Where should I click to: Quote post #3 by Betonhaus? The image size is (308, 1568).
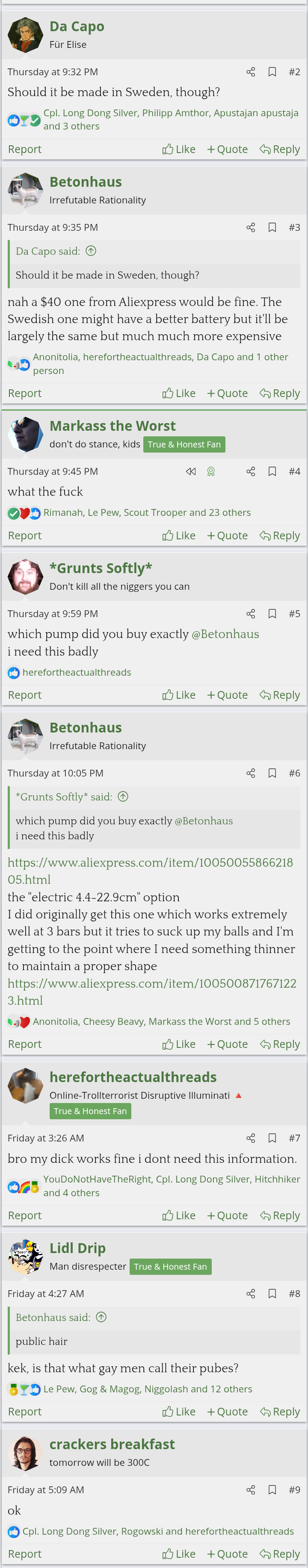[227, 393]
